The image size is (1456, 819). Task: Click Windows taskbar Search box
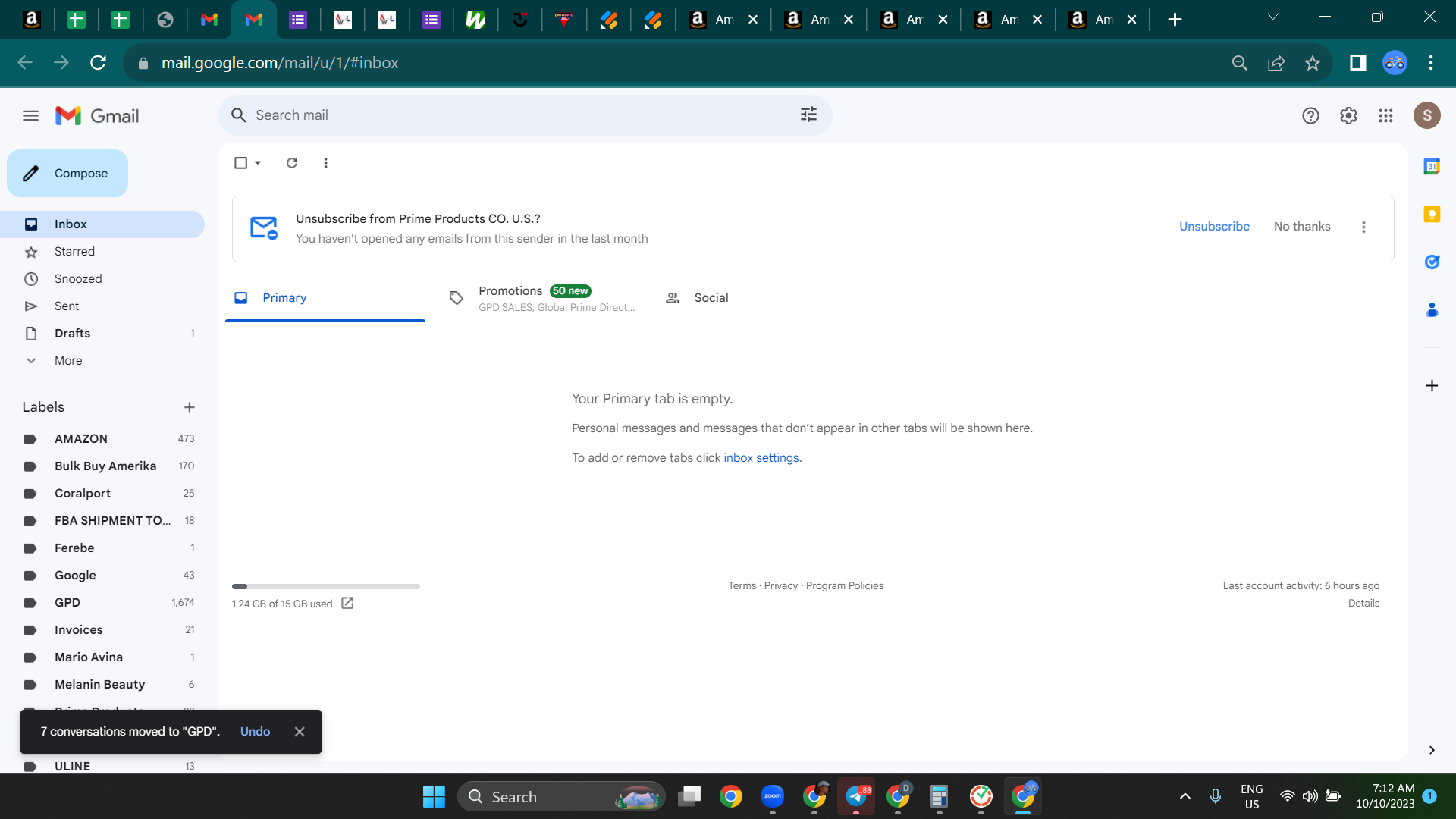tap(561, 797)
